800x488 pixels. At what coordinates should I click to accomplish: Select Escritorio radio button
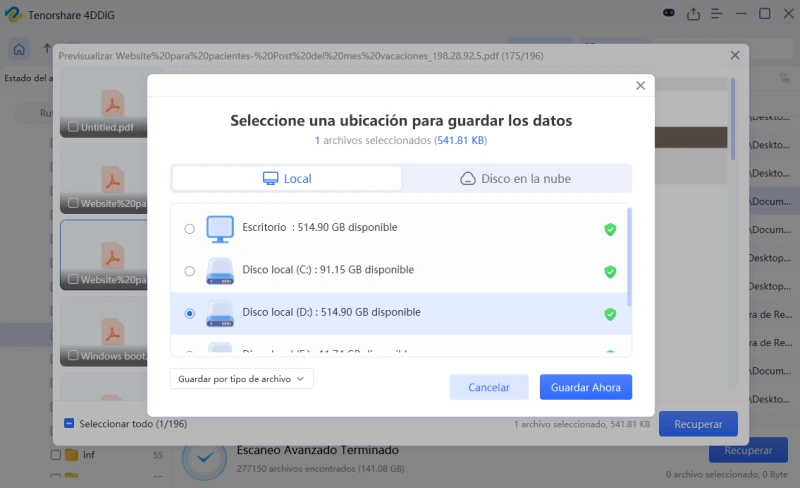[x=189, y=229]
